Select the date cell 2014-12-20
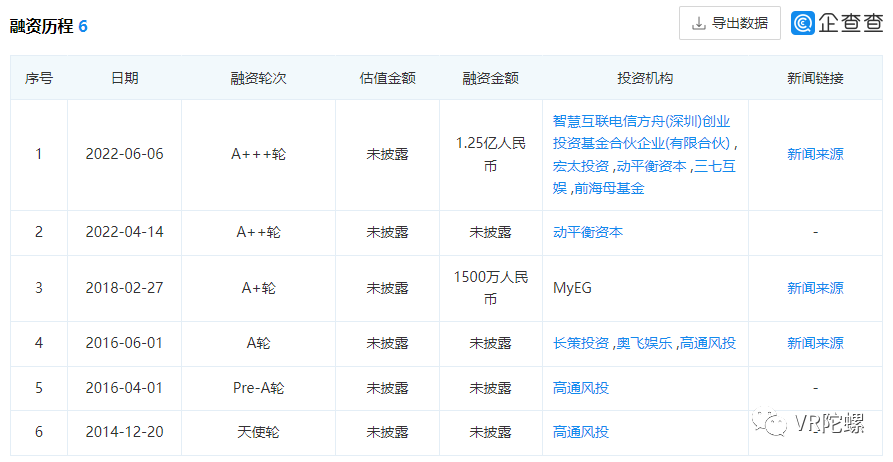This screenshot has height=462, width=893. coord(125,432)
